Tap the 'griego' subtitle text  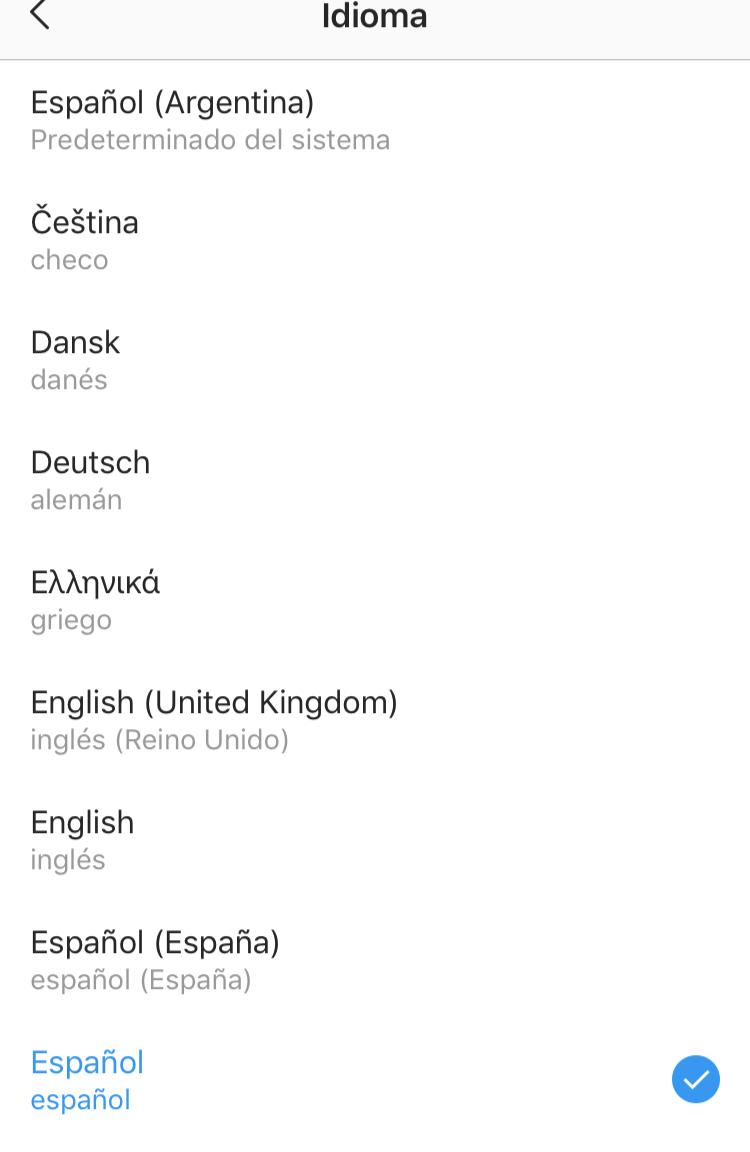[x=71, y=622]
